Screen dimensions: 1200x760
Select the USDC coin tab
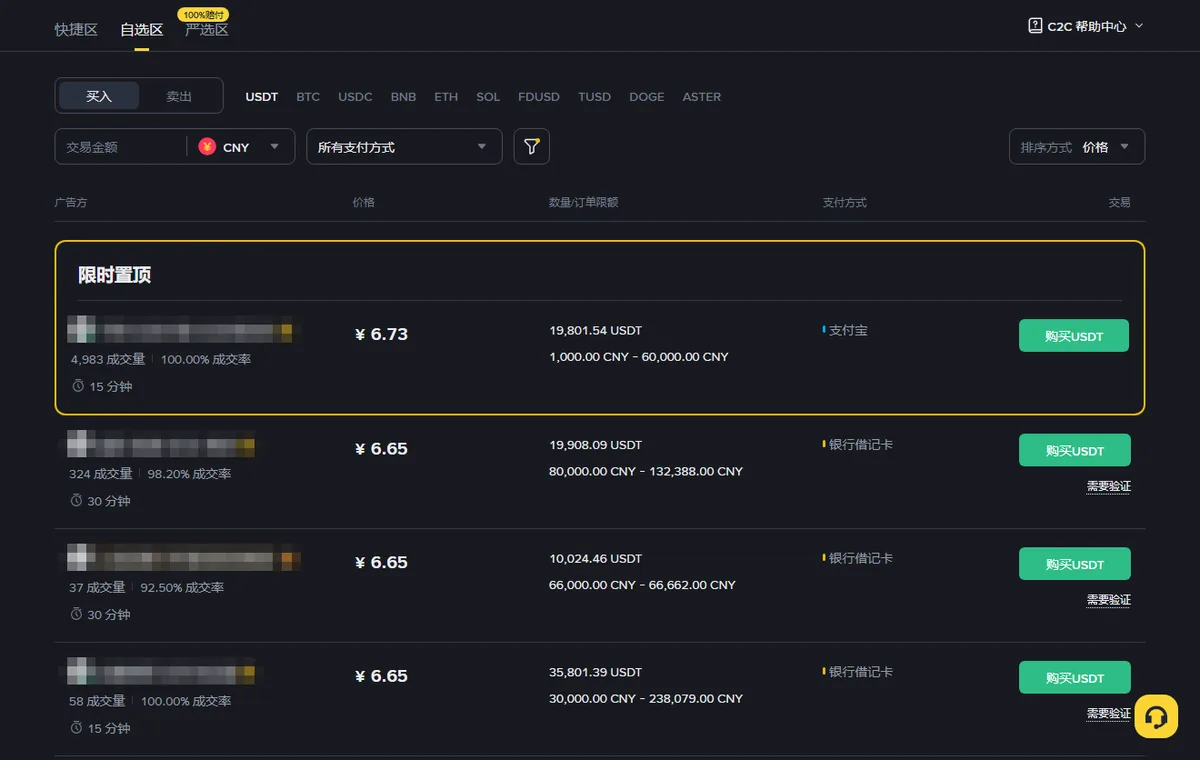tap(355, 97)
